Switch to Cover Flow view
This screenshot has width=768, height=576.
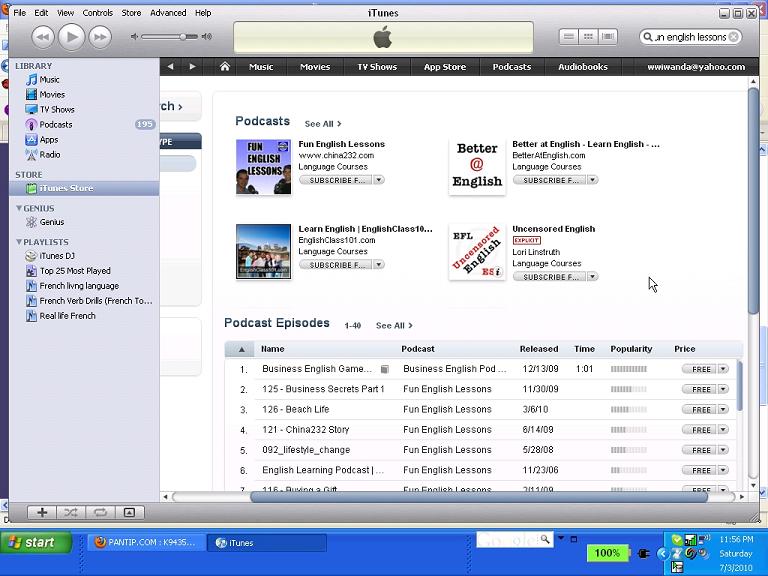point(608,37)
